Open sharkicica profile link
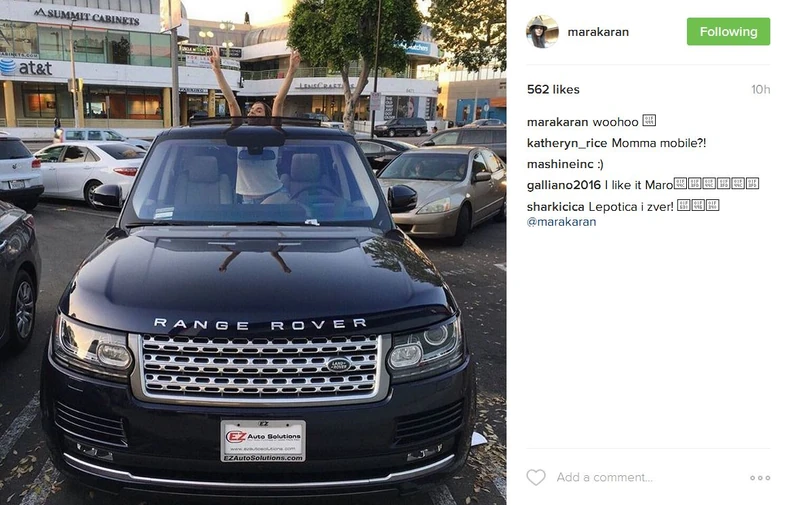The image size is (790, 505). 555,207
